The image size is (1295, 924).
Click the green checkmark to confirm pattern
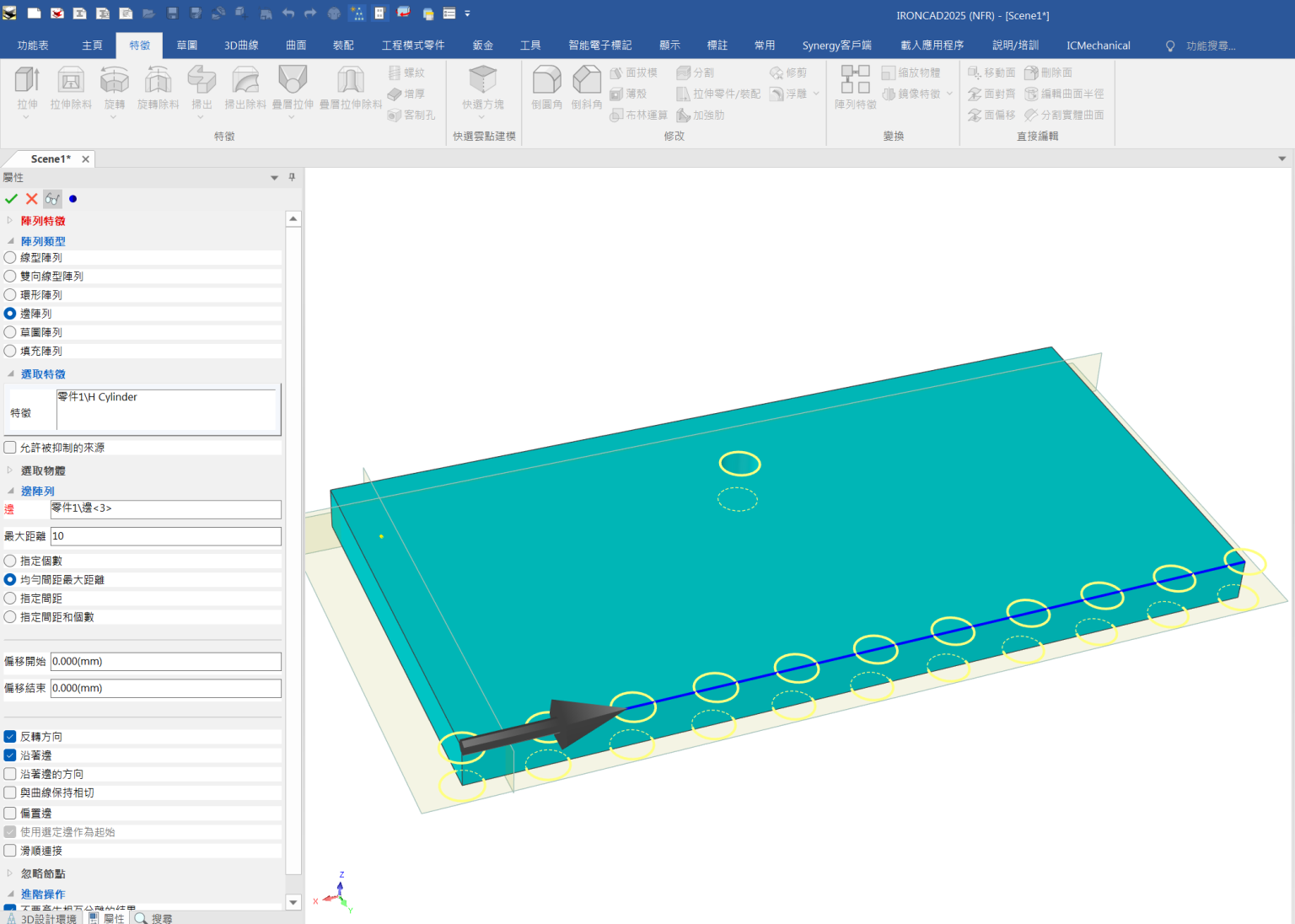point(11,198)
